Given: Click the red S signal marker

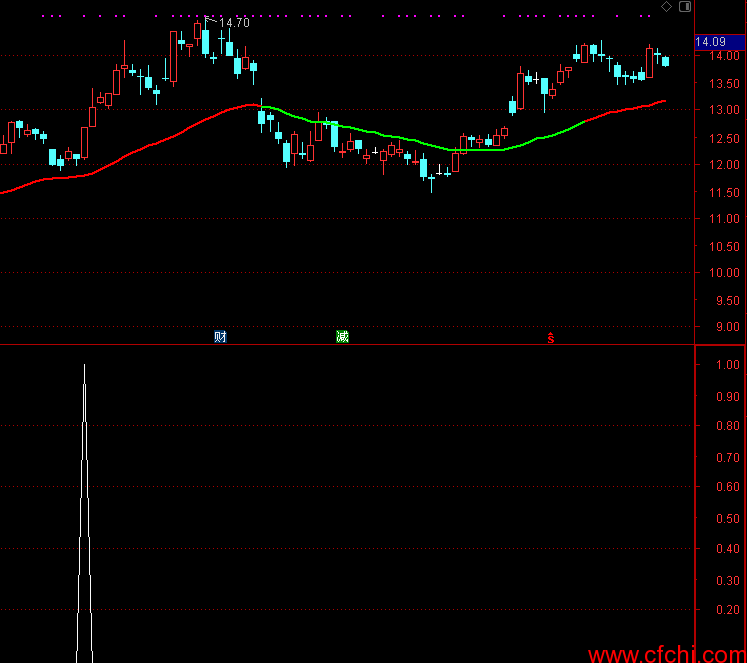Looking at the screenshot, I should point(551,338).
